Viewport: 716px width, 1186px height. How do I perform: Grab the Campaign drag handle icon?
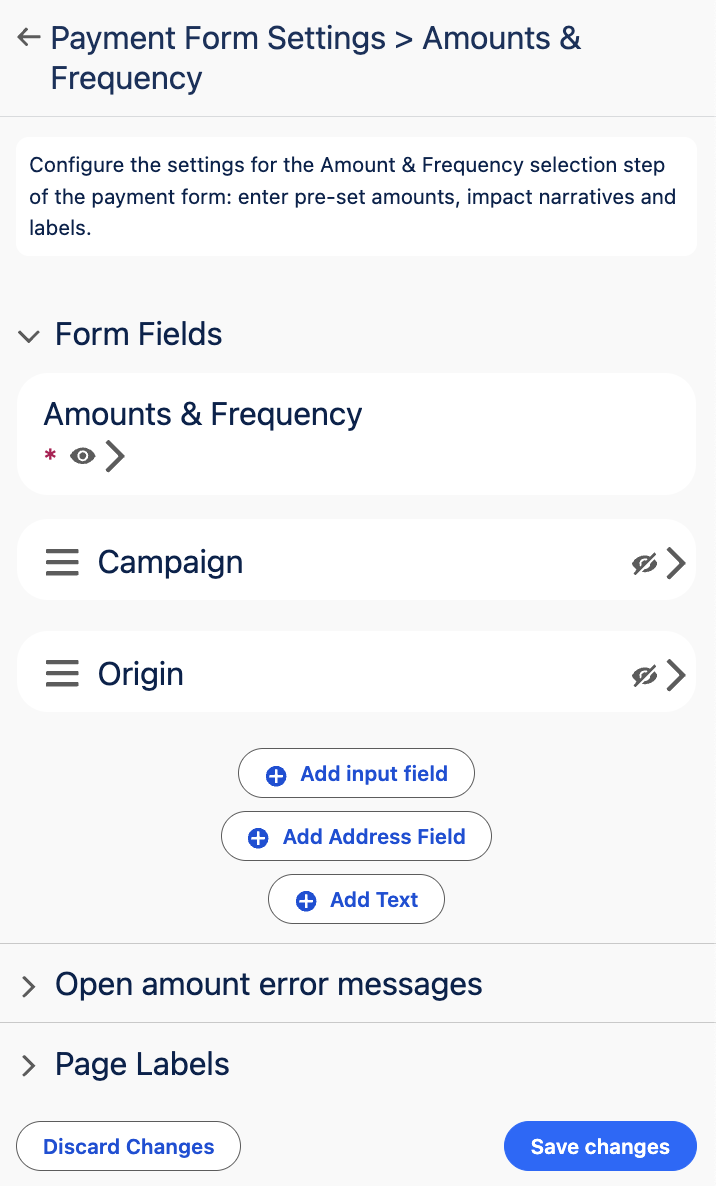62,562
